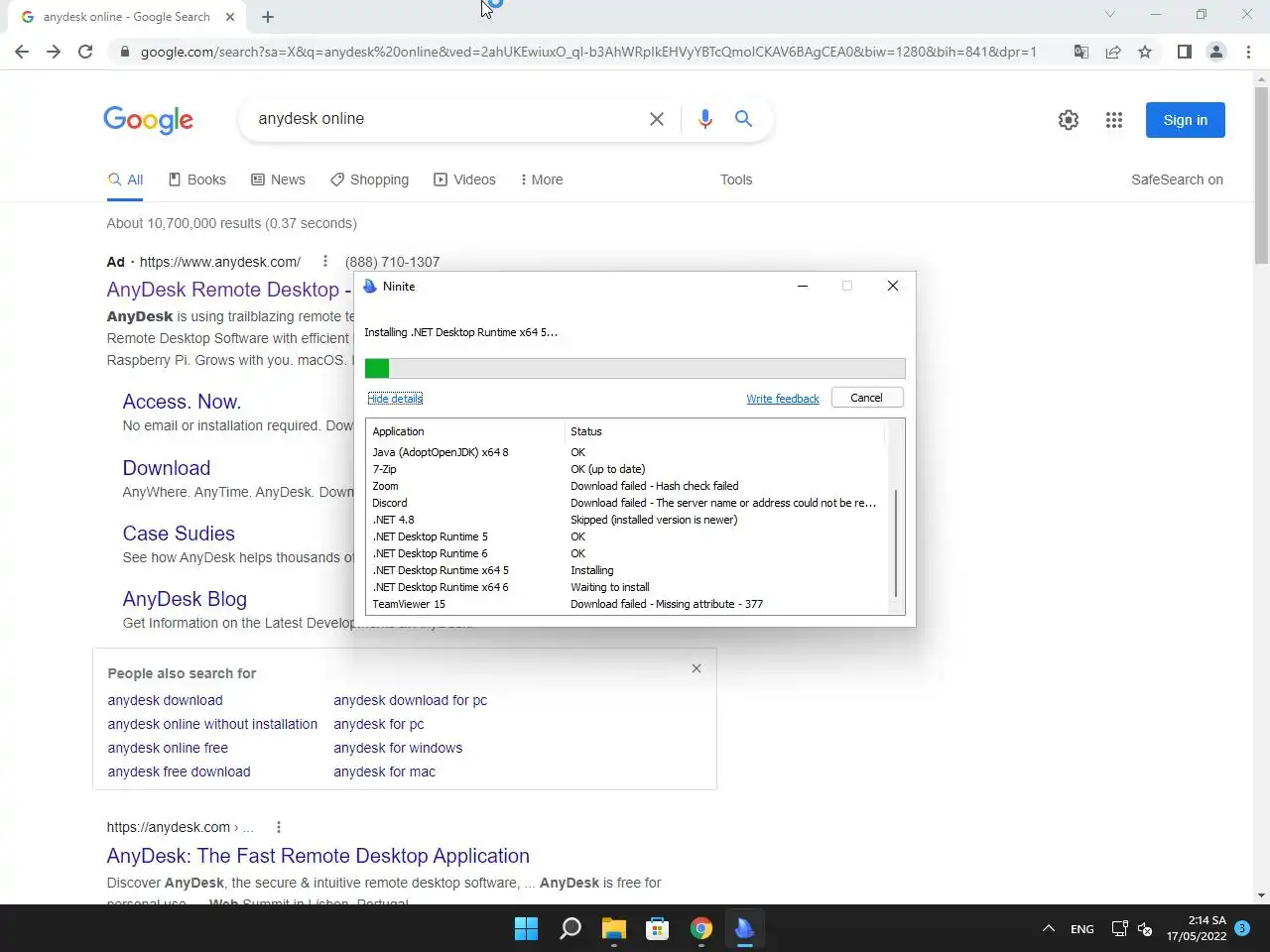Open the Access. Now. sitelink

(182, 402)
